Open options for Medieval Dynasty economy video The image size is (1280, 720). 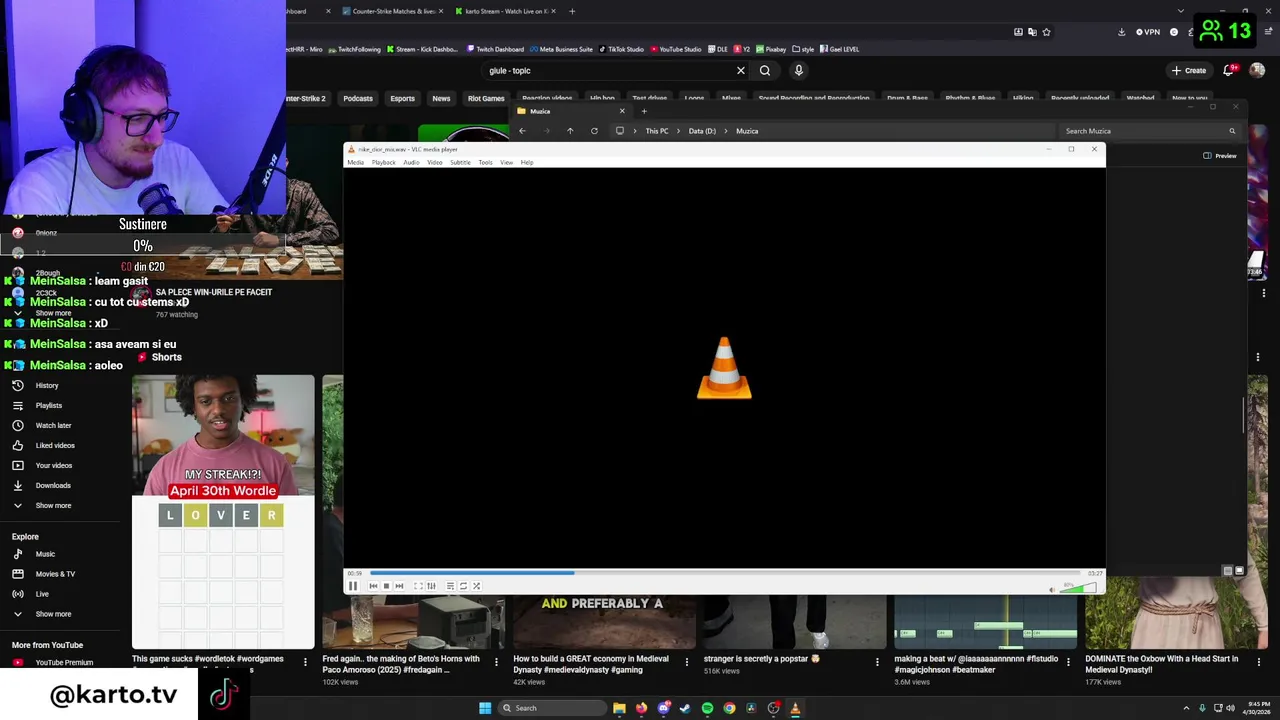coord(687,662)
